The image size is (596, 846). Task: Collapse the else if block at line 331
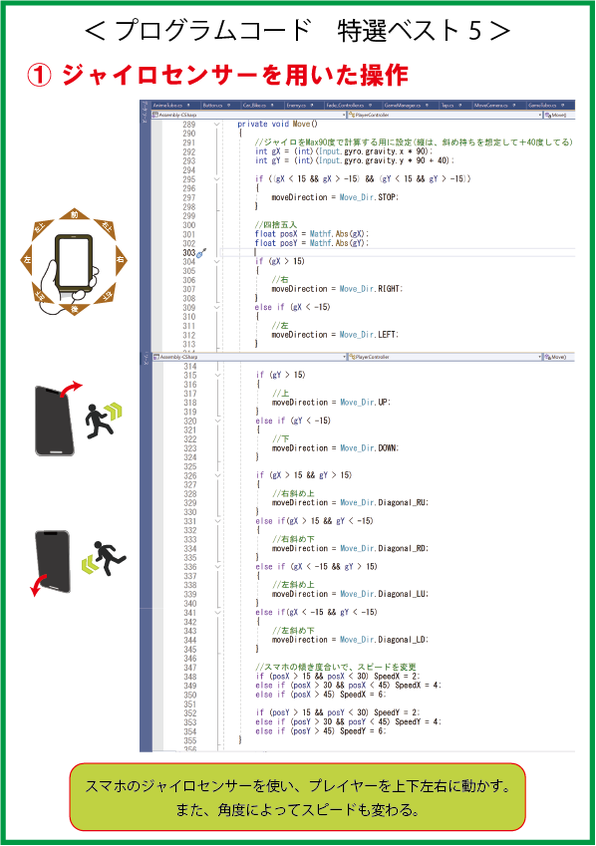(x=217, y=521)
